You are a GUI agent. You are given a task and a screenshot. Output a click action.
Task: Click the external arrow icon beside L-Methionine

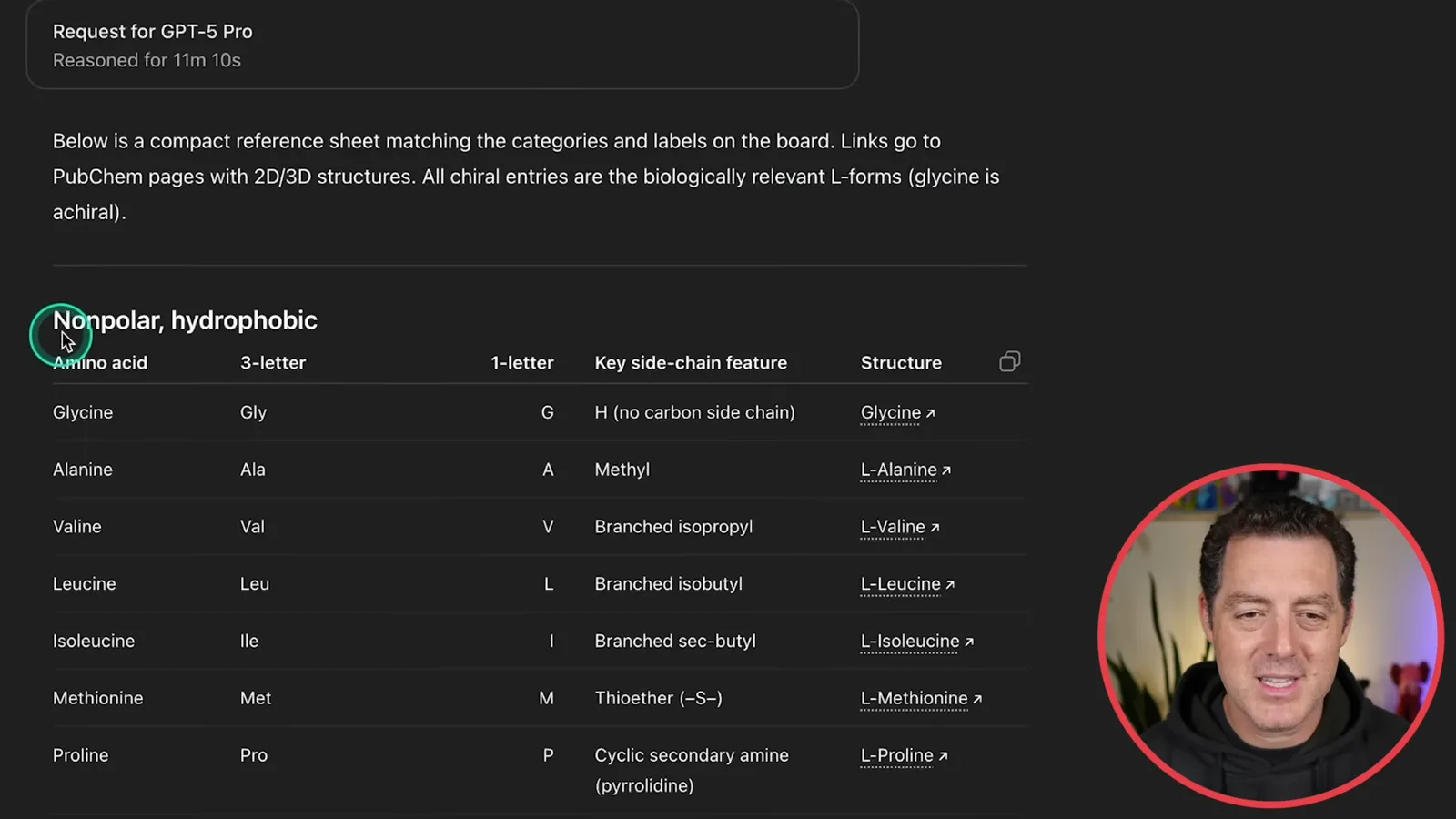pos(976,699)
